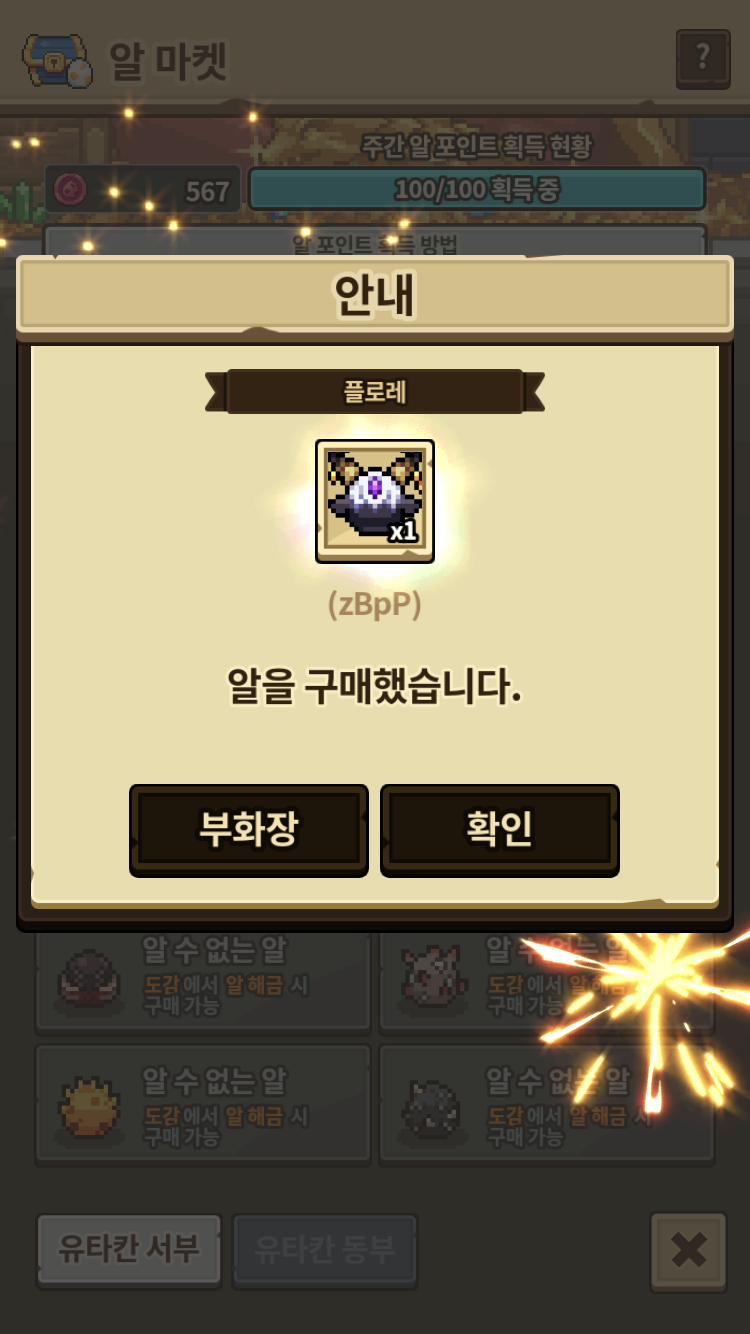Select the 플로레 egg item icon
The height and width of the screenshot is (1334, 750).
pos(375,501)
